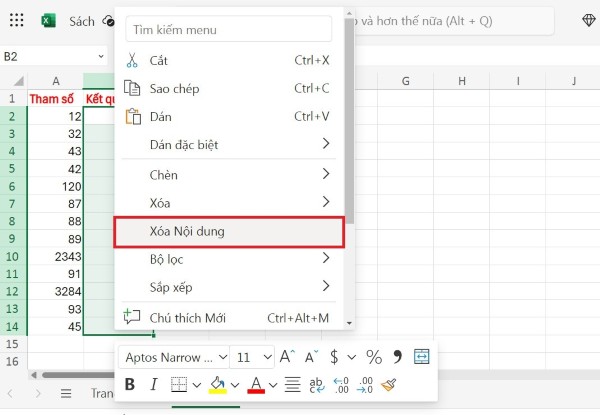This screenshot has width=600, height=415.
Task: Click the center align icon
Action: click(x=293, y=384)
